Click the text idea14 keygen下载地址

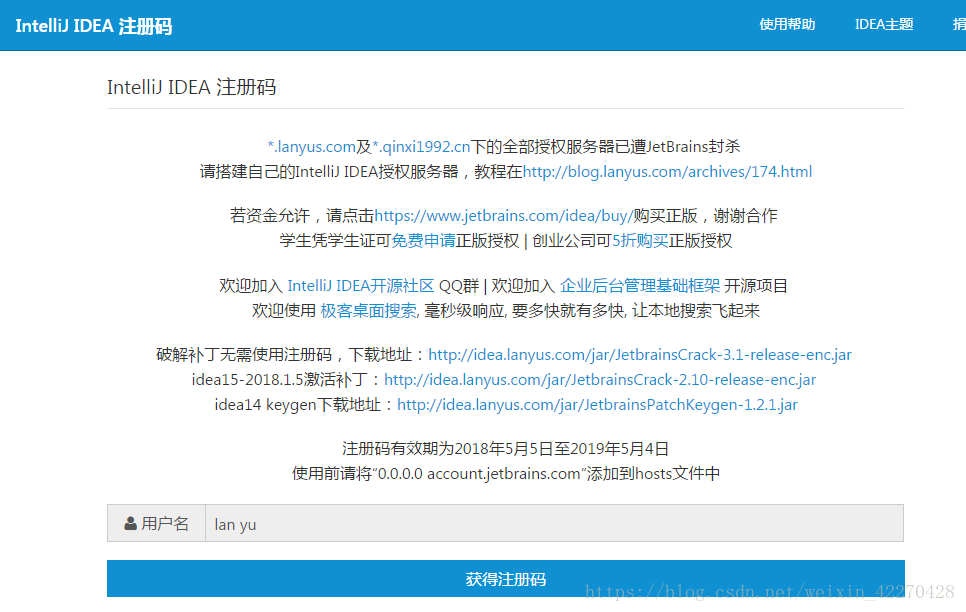(x=298, y=405)
